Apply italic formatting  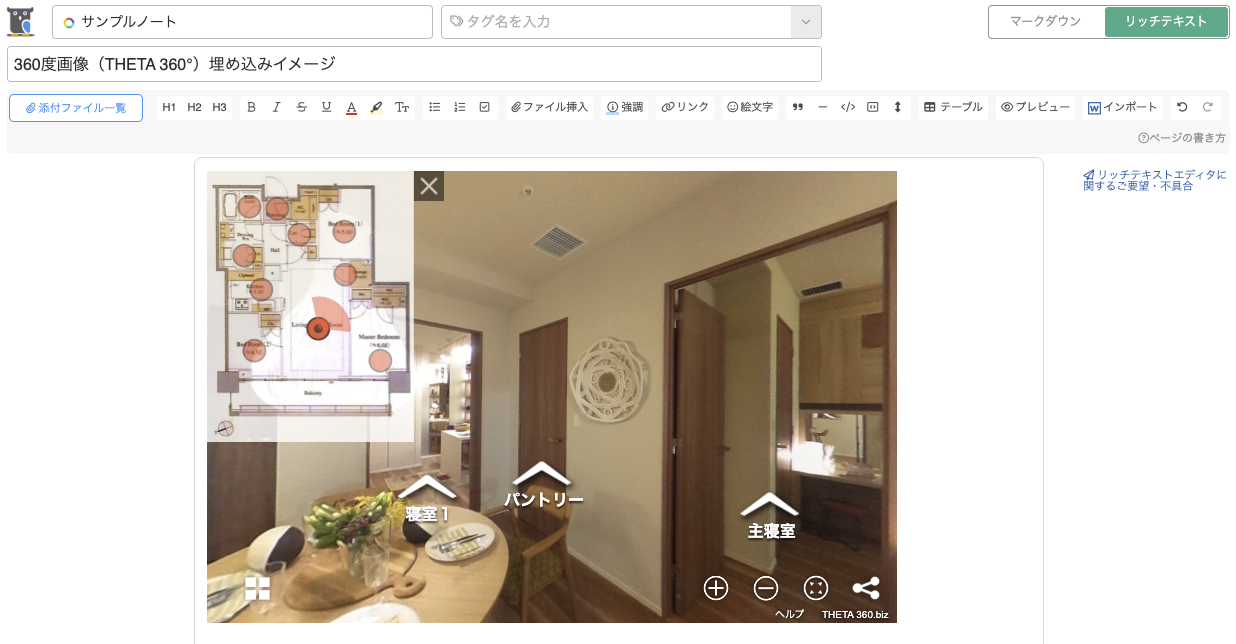(276, 108)
